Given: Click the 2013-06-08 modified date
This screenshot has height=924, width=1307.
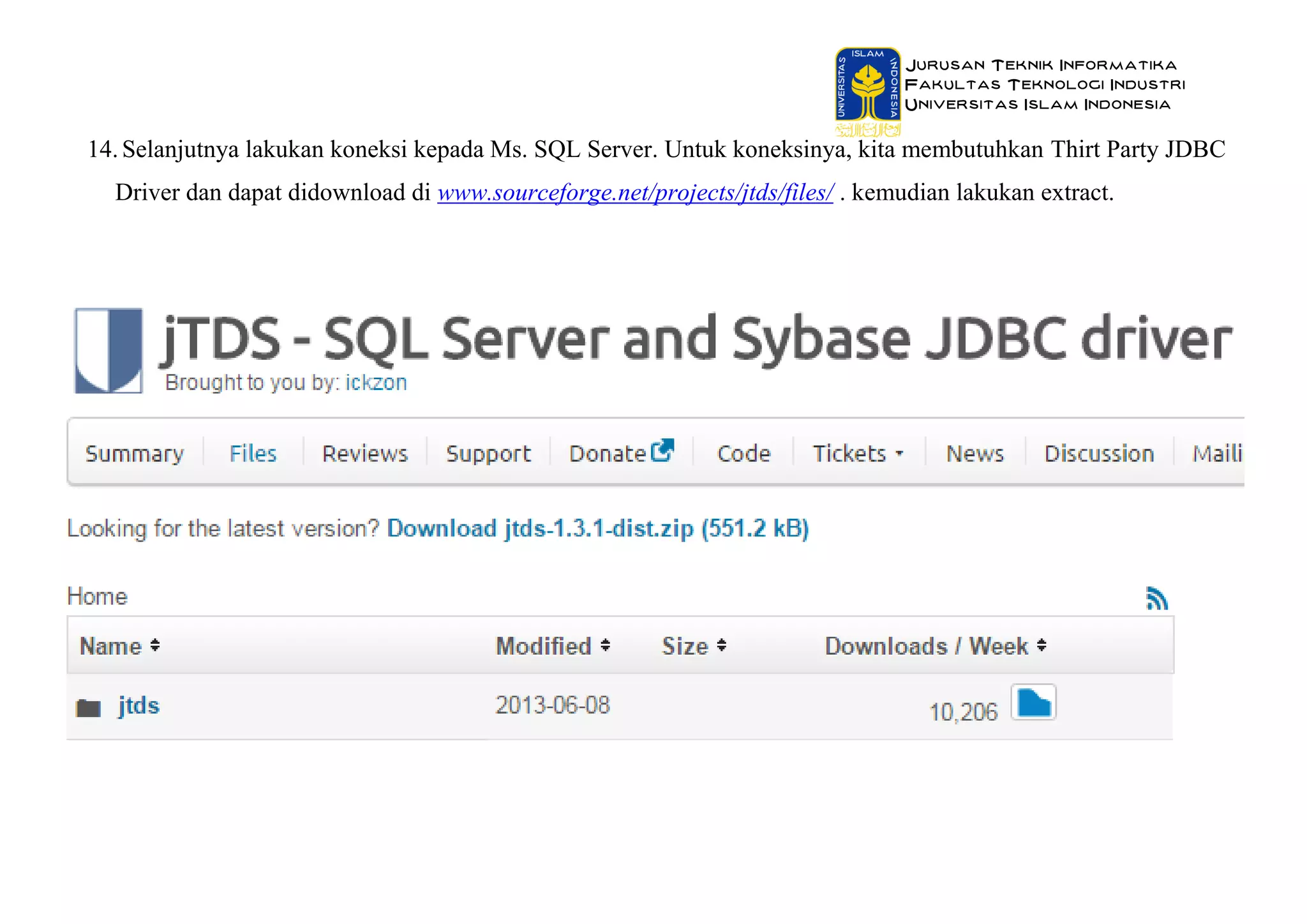Looking at the screenshot, I should point(553,705).
